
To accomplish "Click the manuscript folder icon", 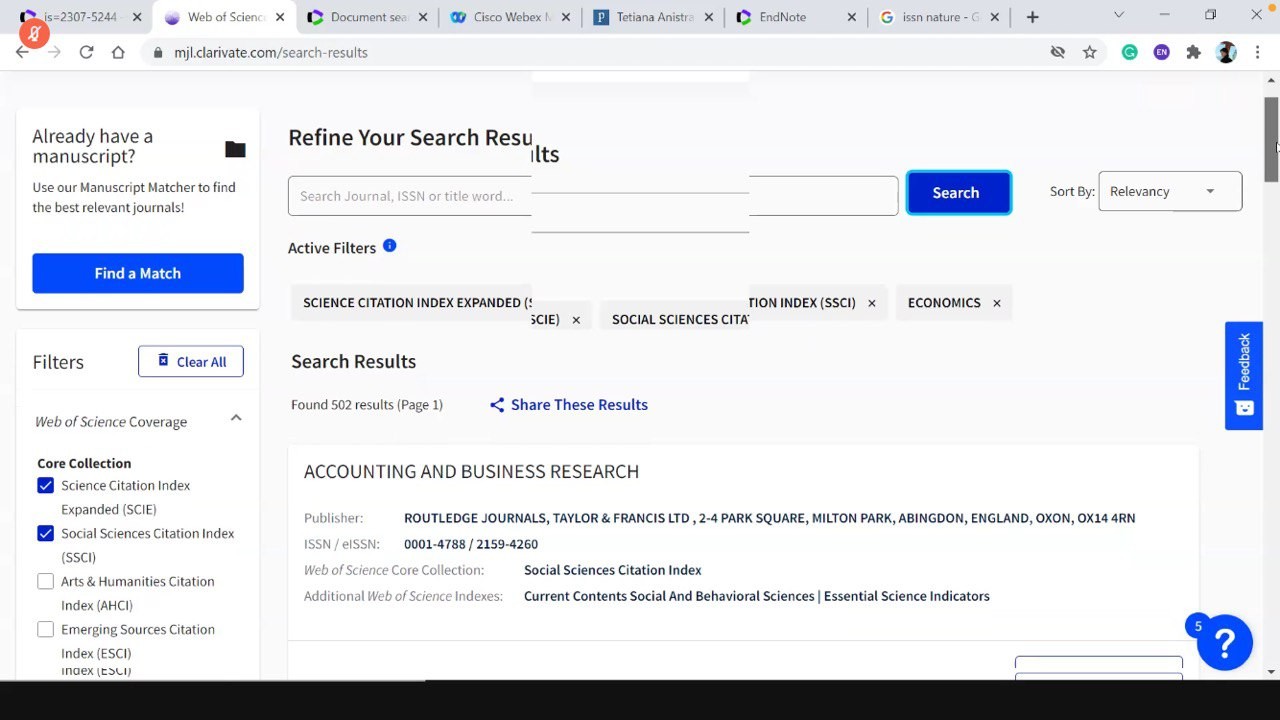I will (235, 149).
